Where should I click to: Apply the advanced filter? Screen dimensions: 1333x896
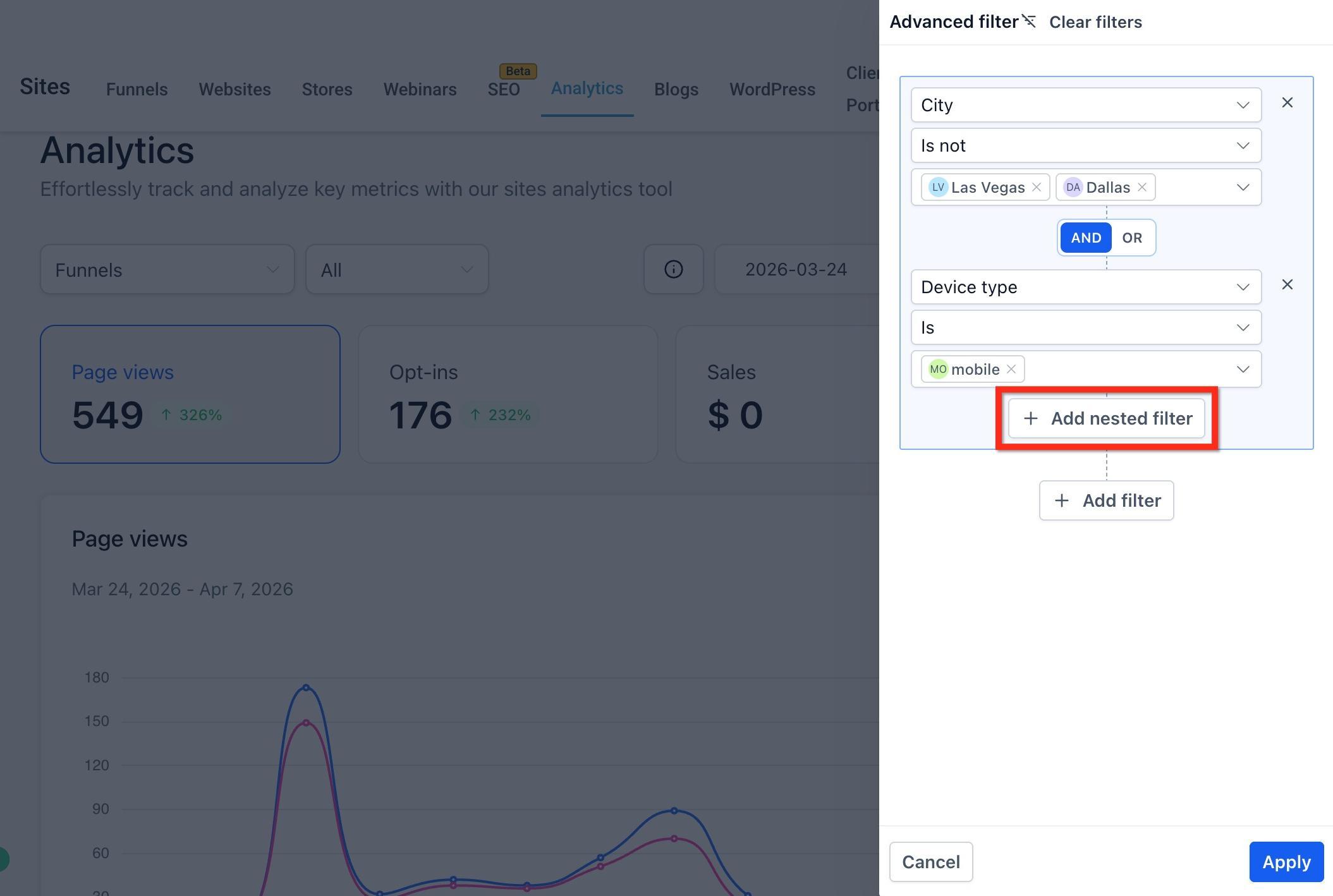click(1286, 862)
